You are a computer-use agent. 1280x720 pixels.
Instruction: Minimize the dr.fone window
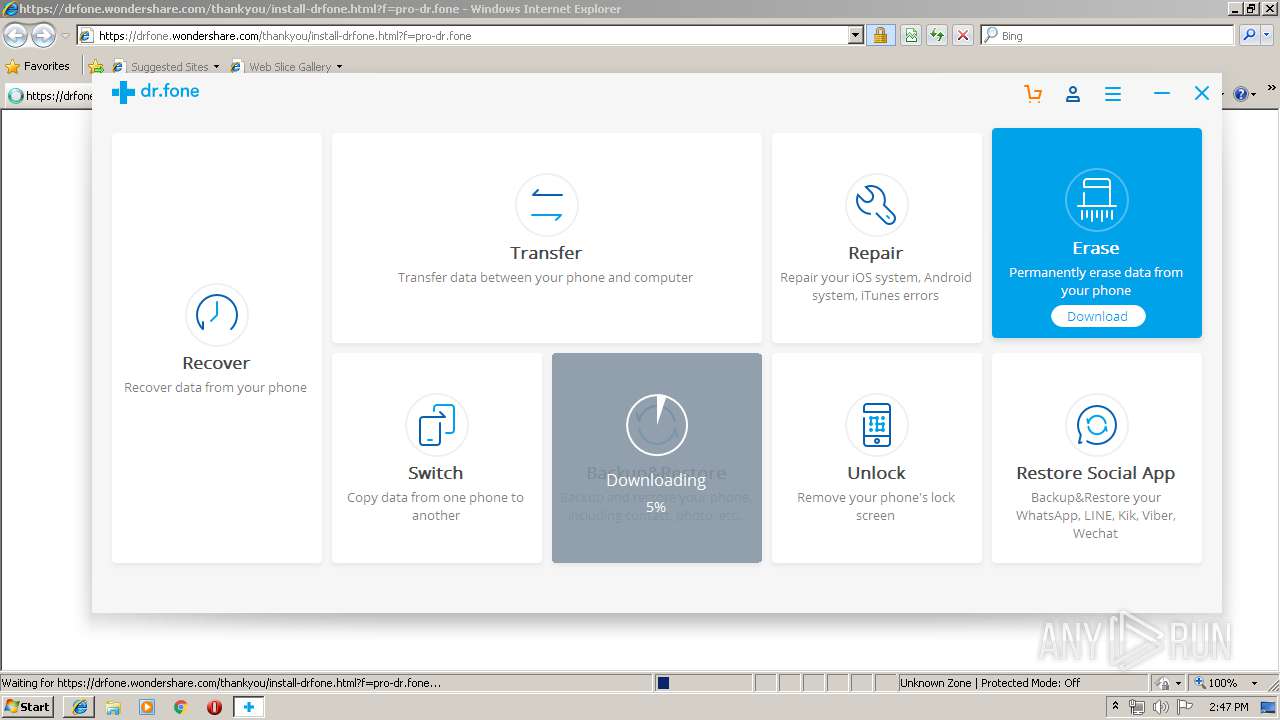click(x=1161, y=93)
